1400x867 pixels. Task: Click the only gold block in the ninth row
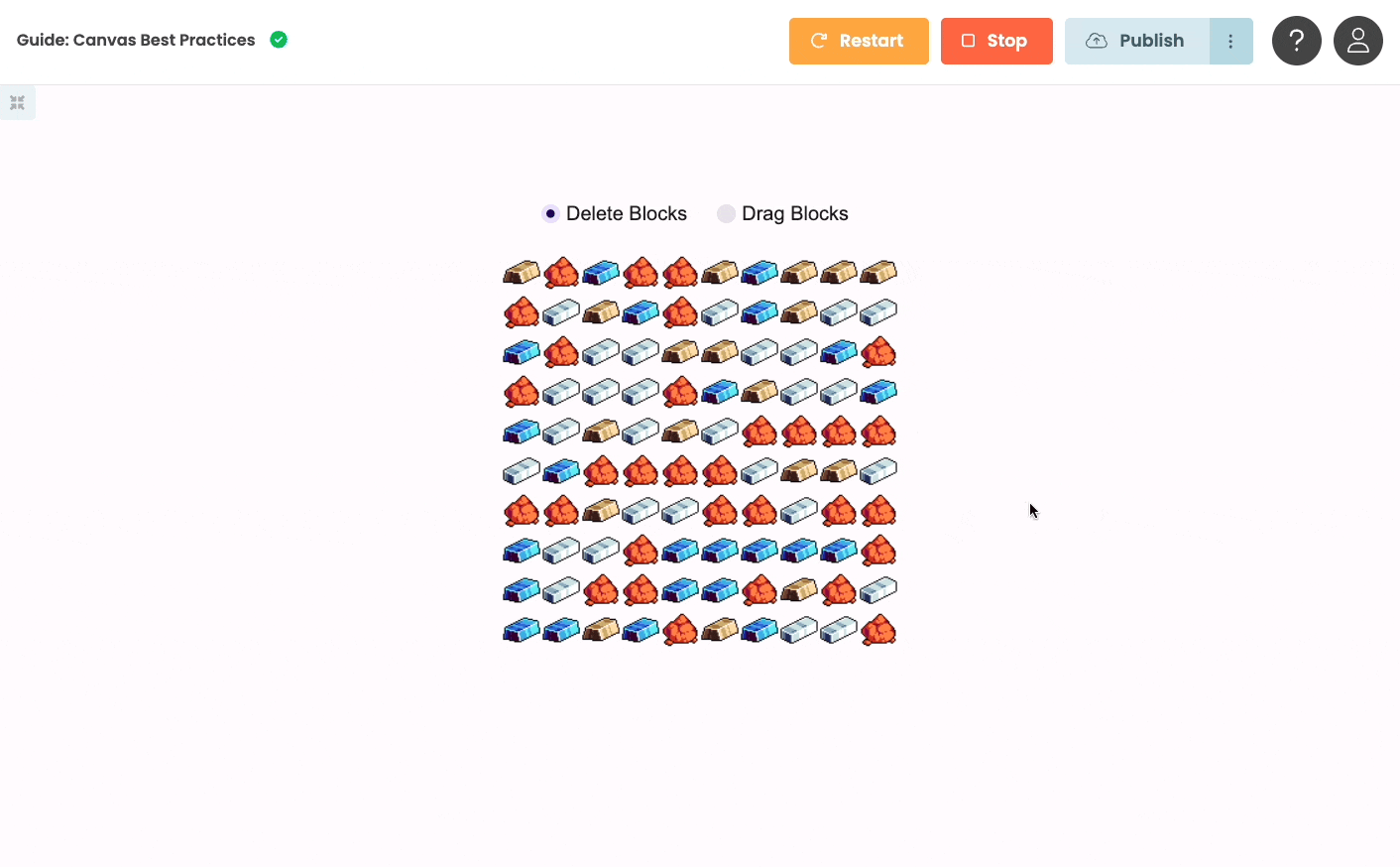tap(799, 590)
